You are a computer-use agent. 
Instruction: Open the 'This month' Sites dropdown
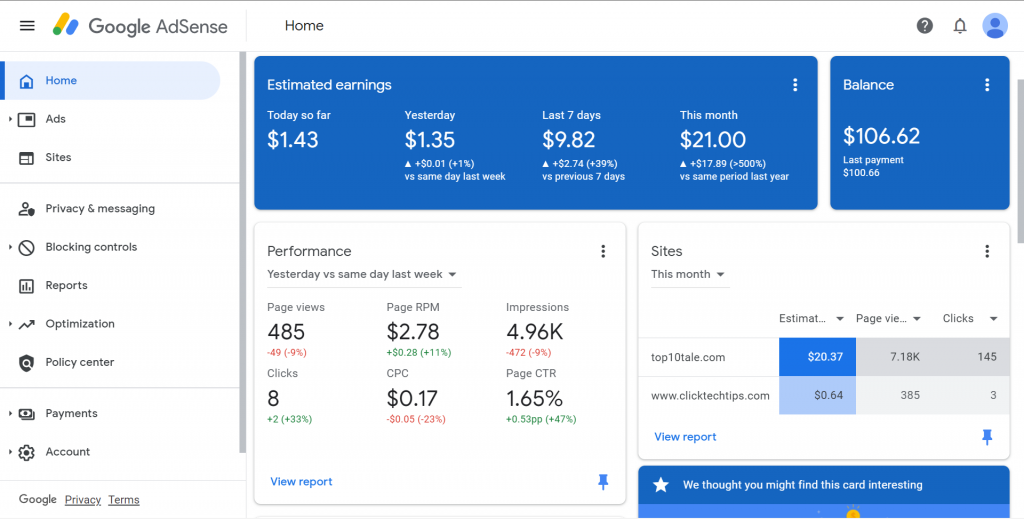688,274
